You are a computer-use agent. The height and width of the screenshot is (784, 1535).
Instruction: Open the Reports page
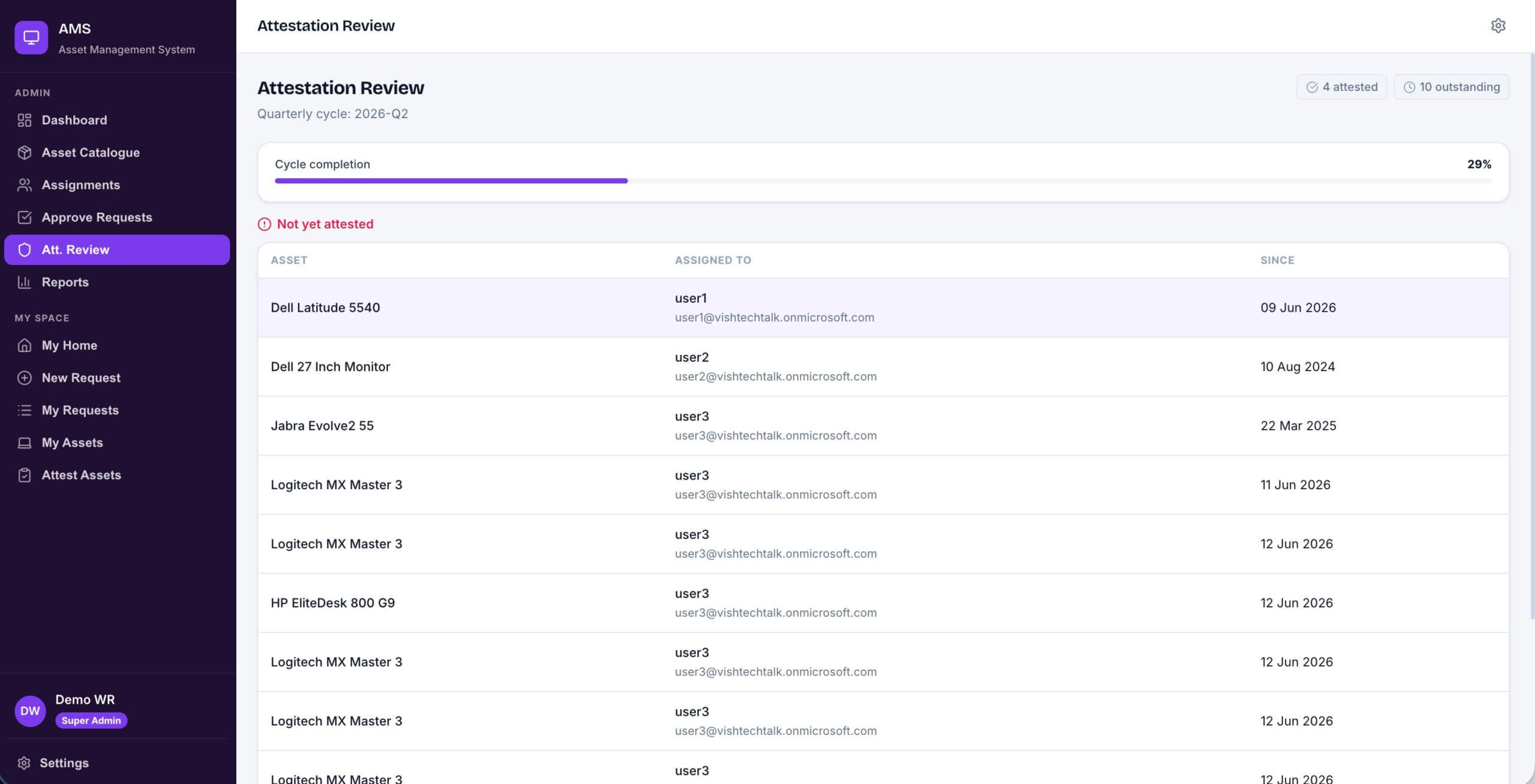117,282
